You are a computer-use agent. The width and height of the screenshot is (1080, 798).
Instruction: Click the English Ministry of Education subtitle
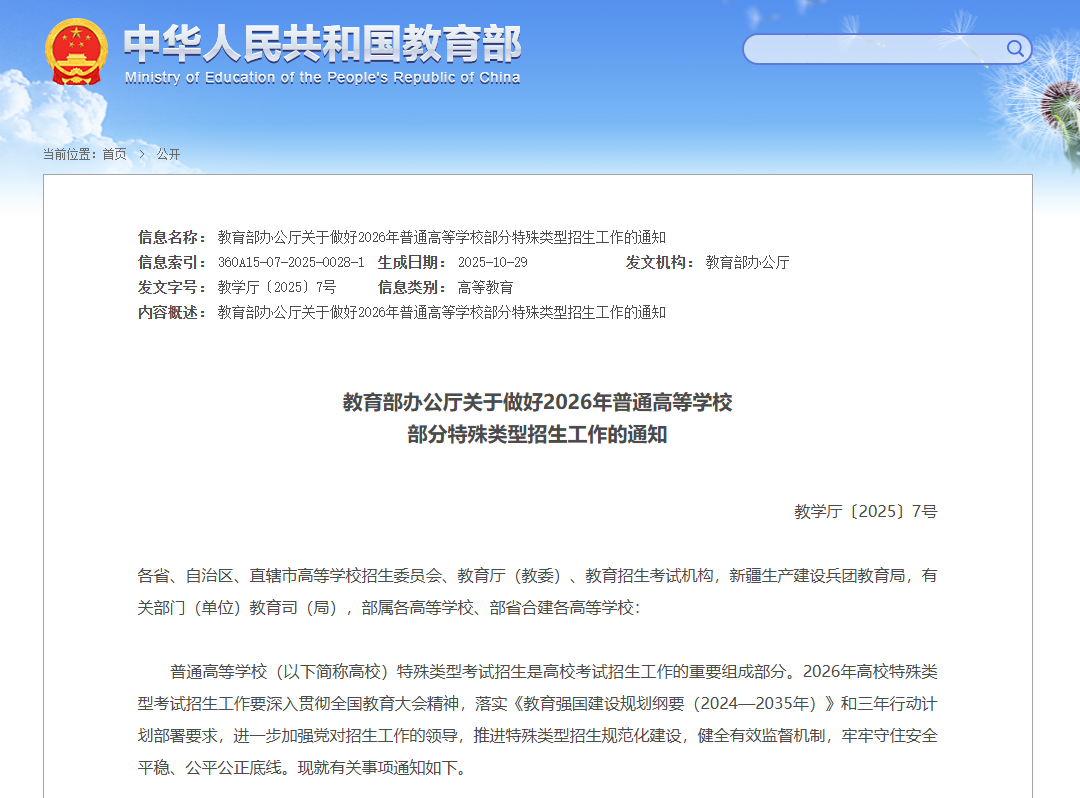coord(322,78)
